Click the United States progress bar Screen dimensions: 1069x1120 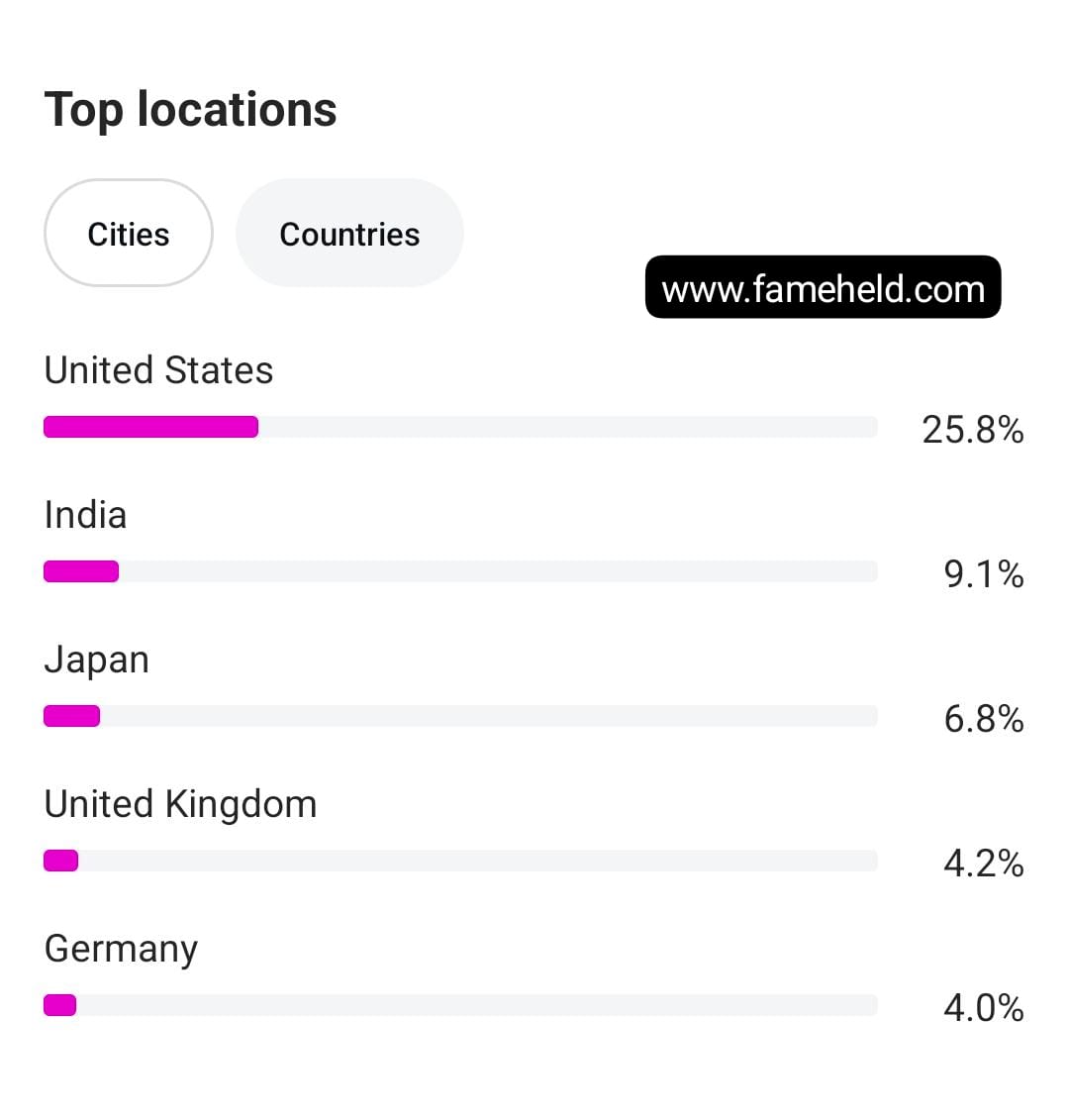150,427
